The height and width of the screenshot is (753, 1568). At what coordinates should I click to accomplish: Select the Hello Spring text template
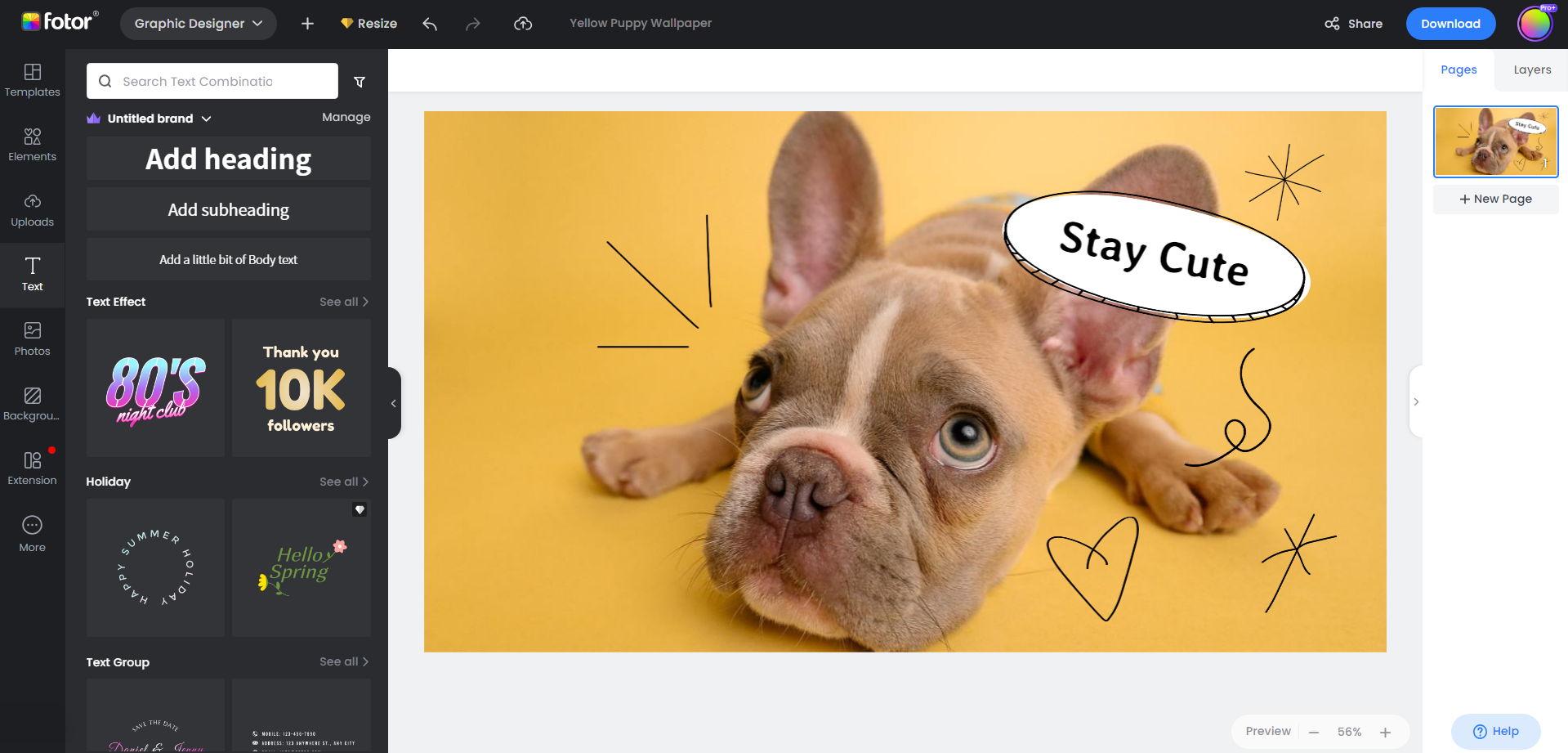tap(302, 567)
